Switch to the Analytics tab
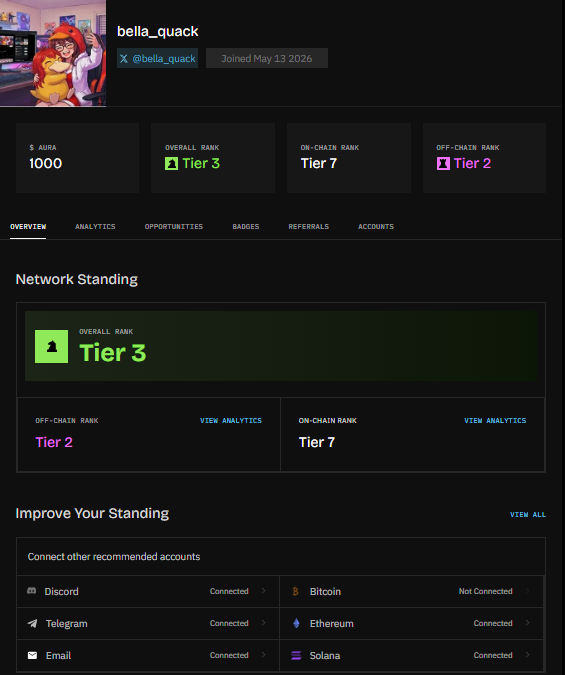 point(95,226)
